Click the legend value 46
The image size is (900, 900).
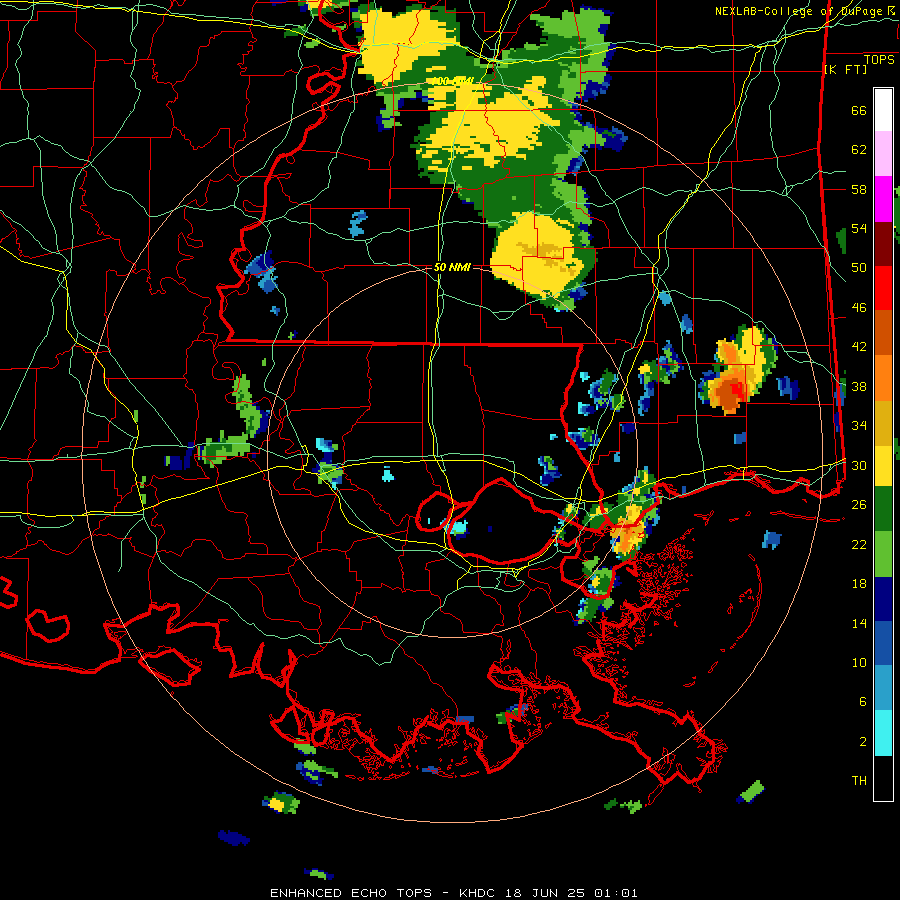click(x=859, y=308)
